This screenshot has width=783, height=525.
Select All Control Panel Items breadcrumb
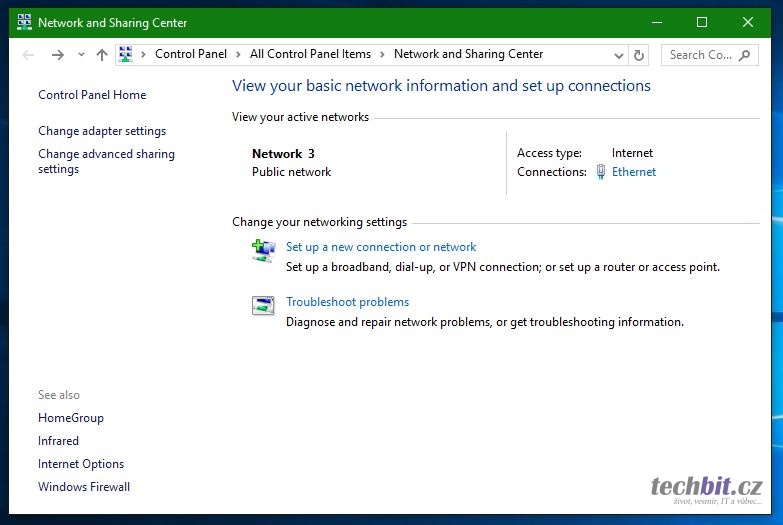click(x=310, y=54)
